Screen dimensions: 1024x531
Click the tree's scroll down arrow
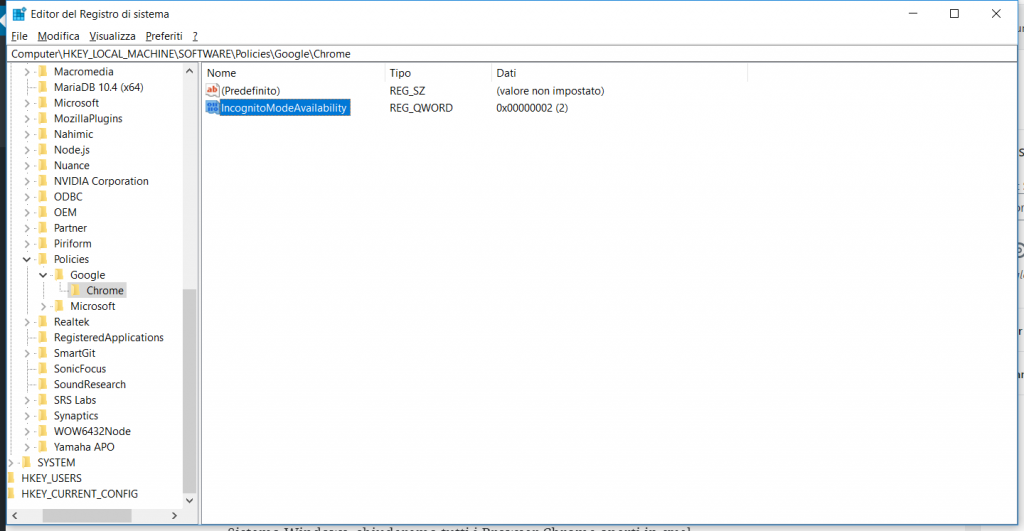(x=189, y=501)
